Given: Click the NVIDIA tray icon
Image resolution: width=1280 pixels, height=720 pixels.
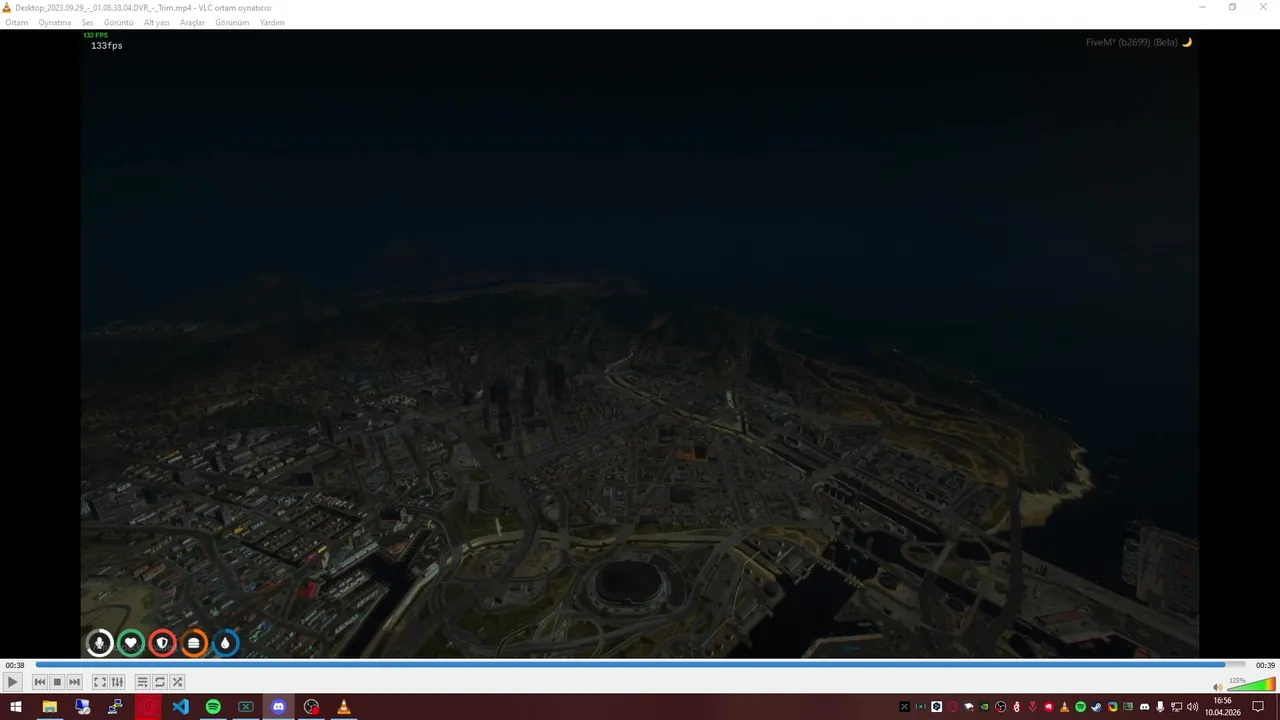Looking at the screenshot, I should coord(984,707).
